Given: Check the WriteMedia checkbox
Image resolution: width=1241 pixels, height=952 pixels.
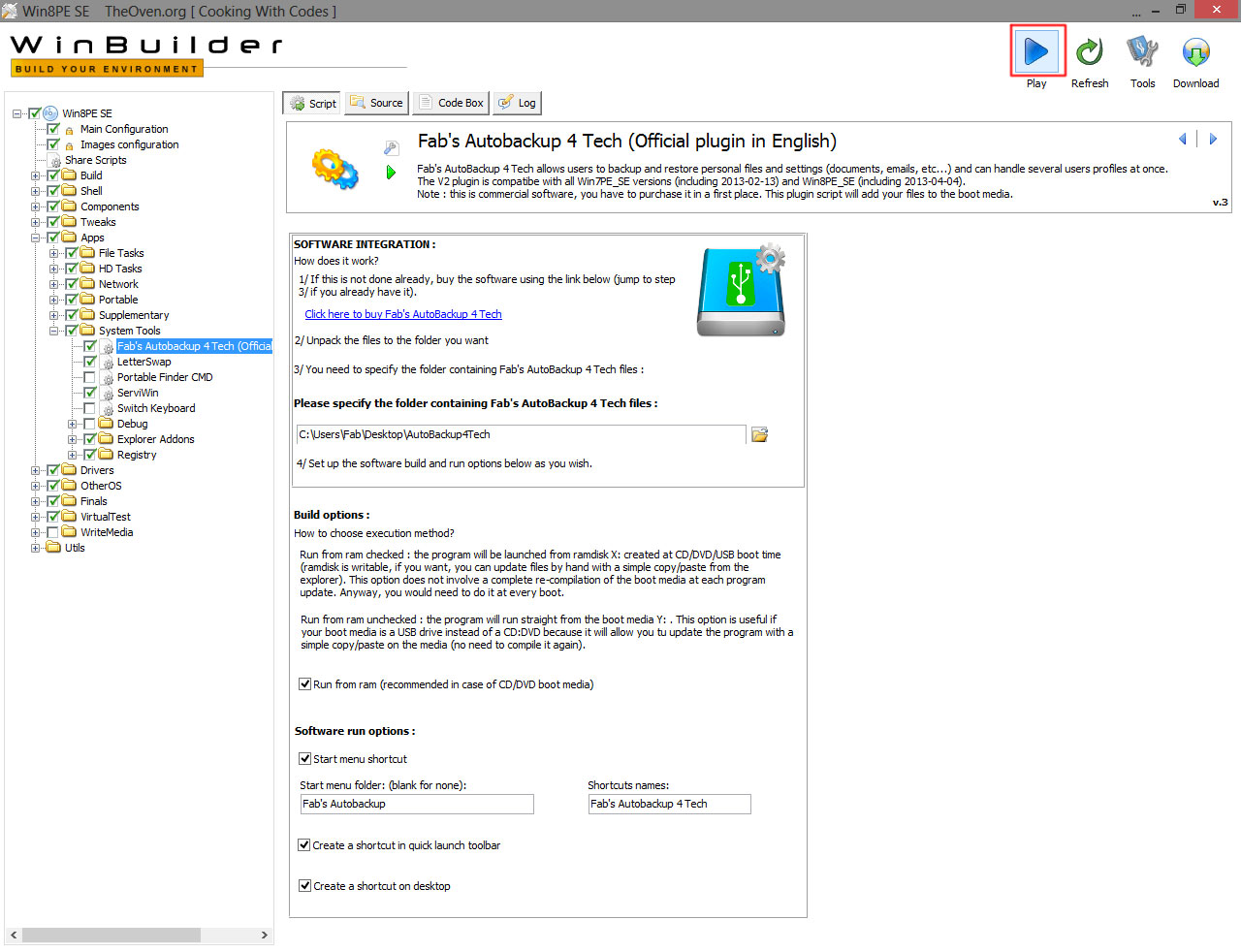Looking at the screenshot, I should 52,532.
